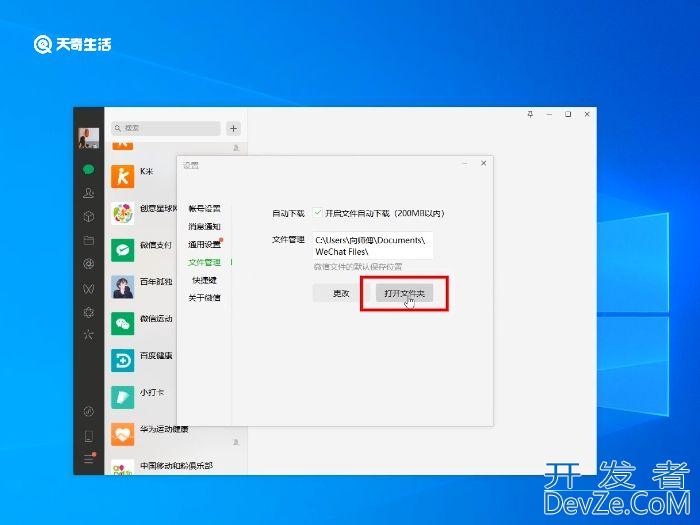Open the 华为运动健康 chat avatar

click(x=122, y=434)
